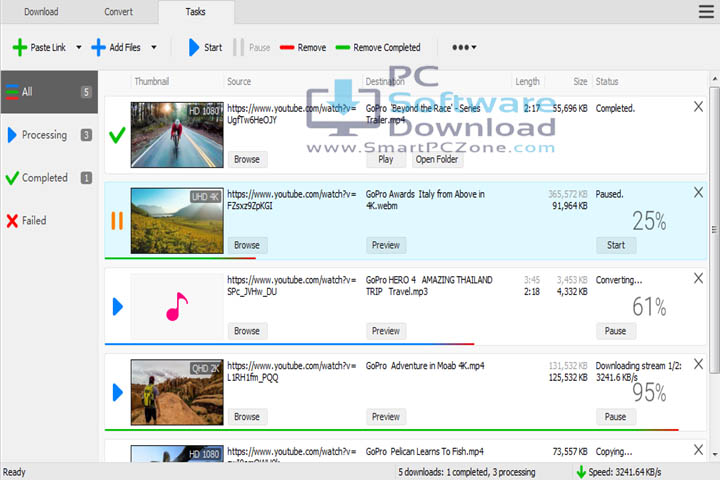The width and height of the screenshot is (720, 480).
Task: Expand the Paste Link dropdown arrow
Action: [79, 47]
